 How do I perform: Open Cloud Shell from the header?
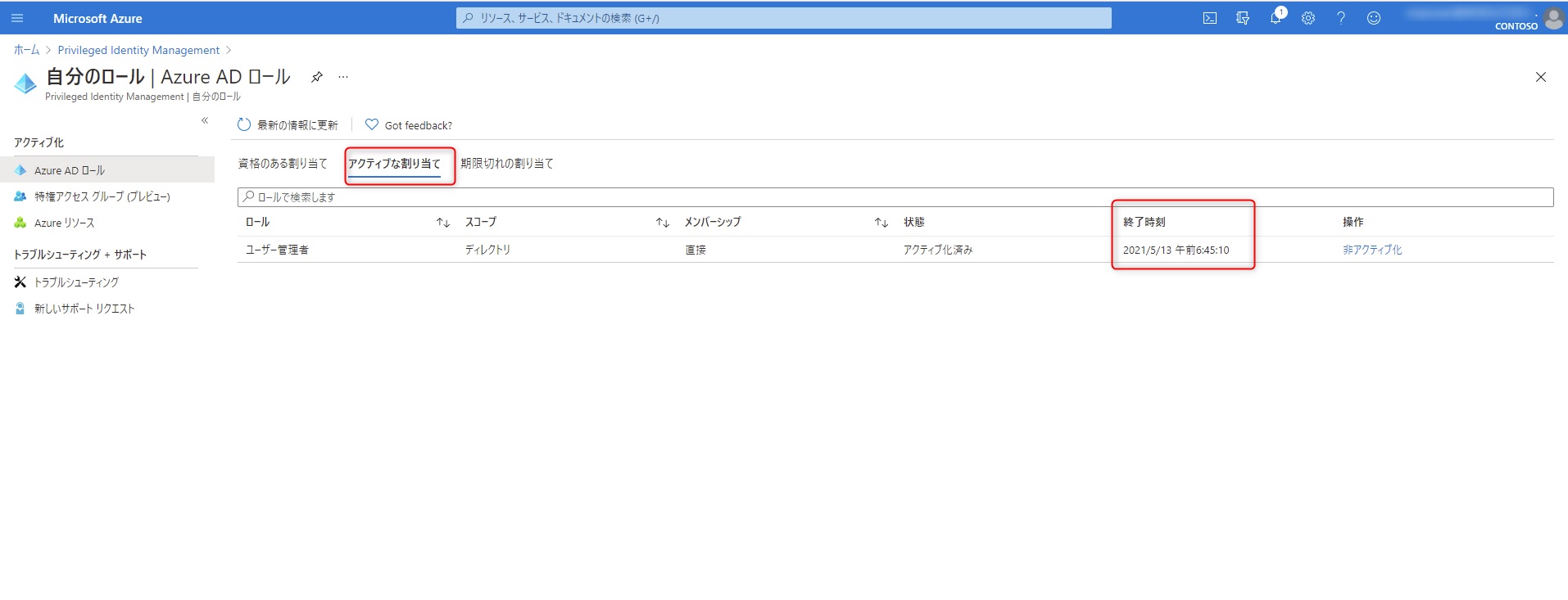[1210, 18]
